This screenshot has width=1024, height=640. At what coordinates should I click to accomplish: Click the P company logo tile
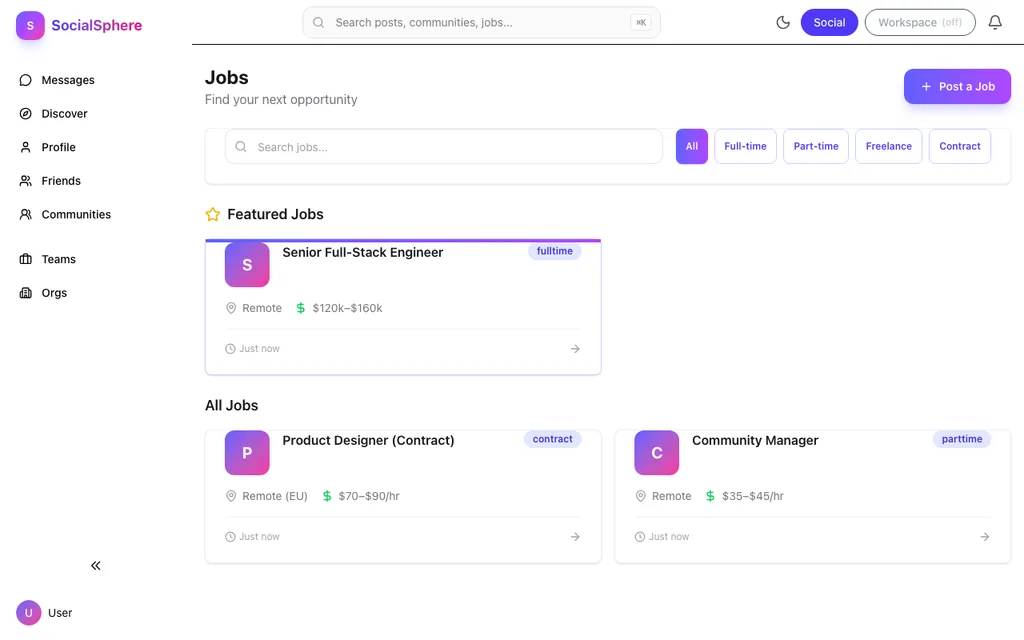(x=247, y=453)
